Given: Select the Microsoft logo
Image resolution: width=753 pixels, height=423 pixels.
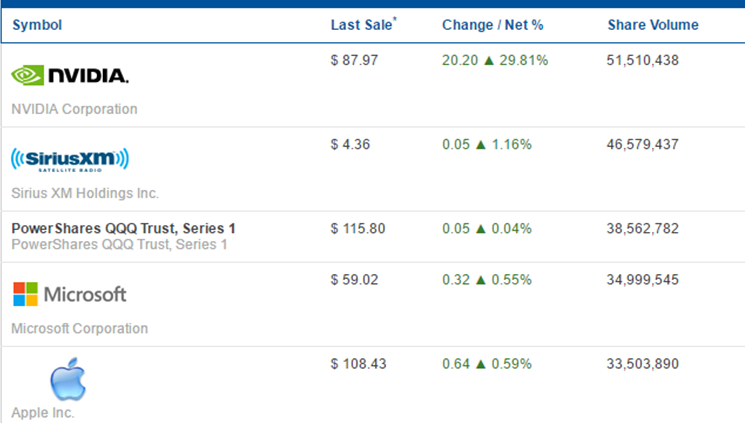Looking at the screenshot, I should [x=70, y=294].
